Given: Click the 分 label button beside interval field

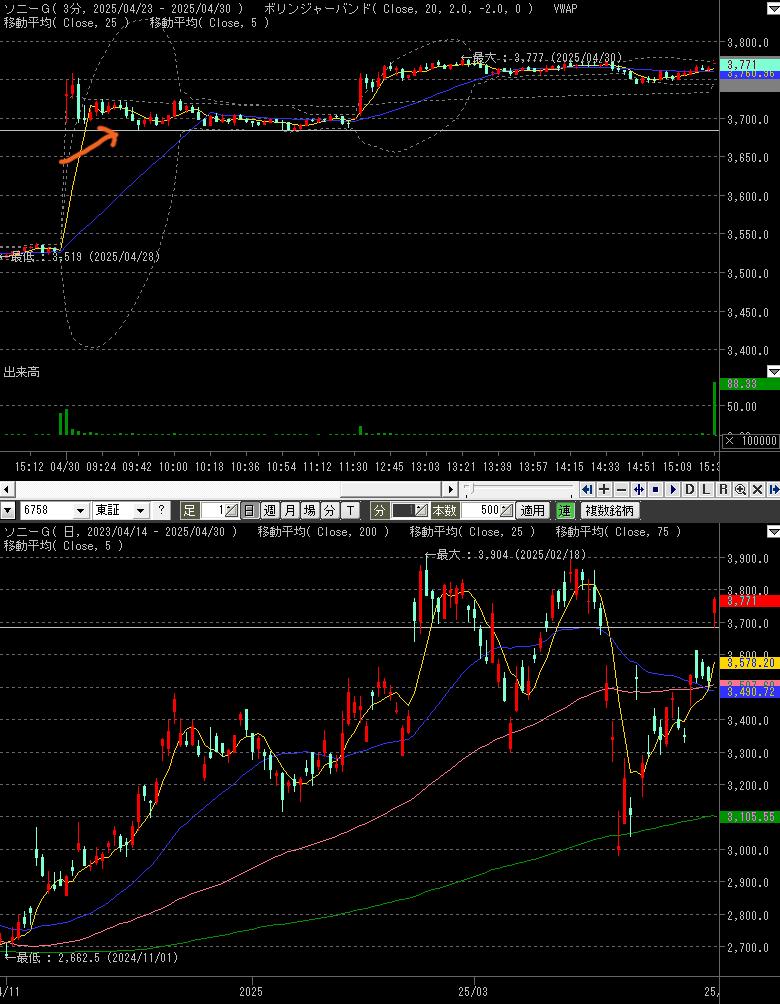Looking at the screenshot, I should [x=379, y=510].
